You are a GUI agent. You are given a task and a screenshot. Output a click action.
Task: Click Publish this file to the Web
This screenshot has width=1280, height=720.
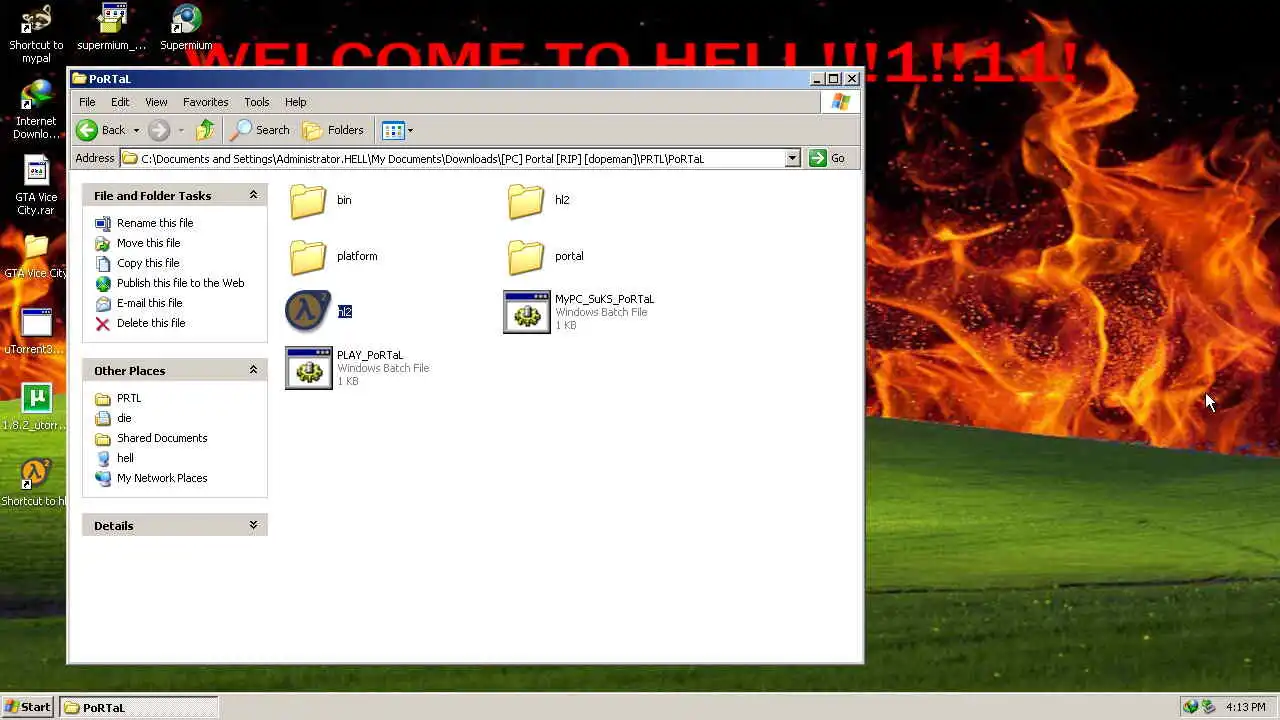[x=180, y=283]
